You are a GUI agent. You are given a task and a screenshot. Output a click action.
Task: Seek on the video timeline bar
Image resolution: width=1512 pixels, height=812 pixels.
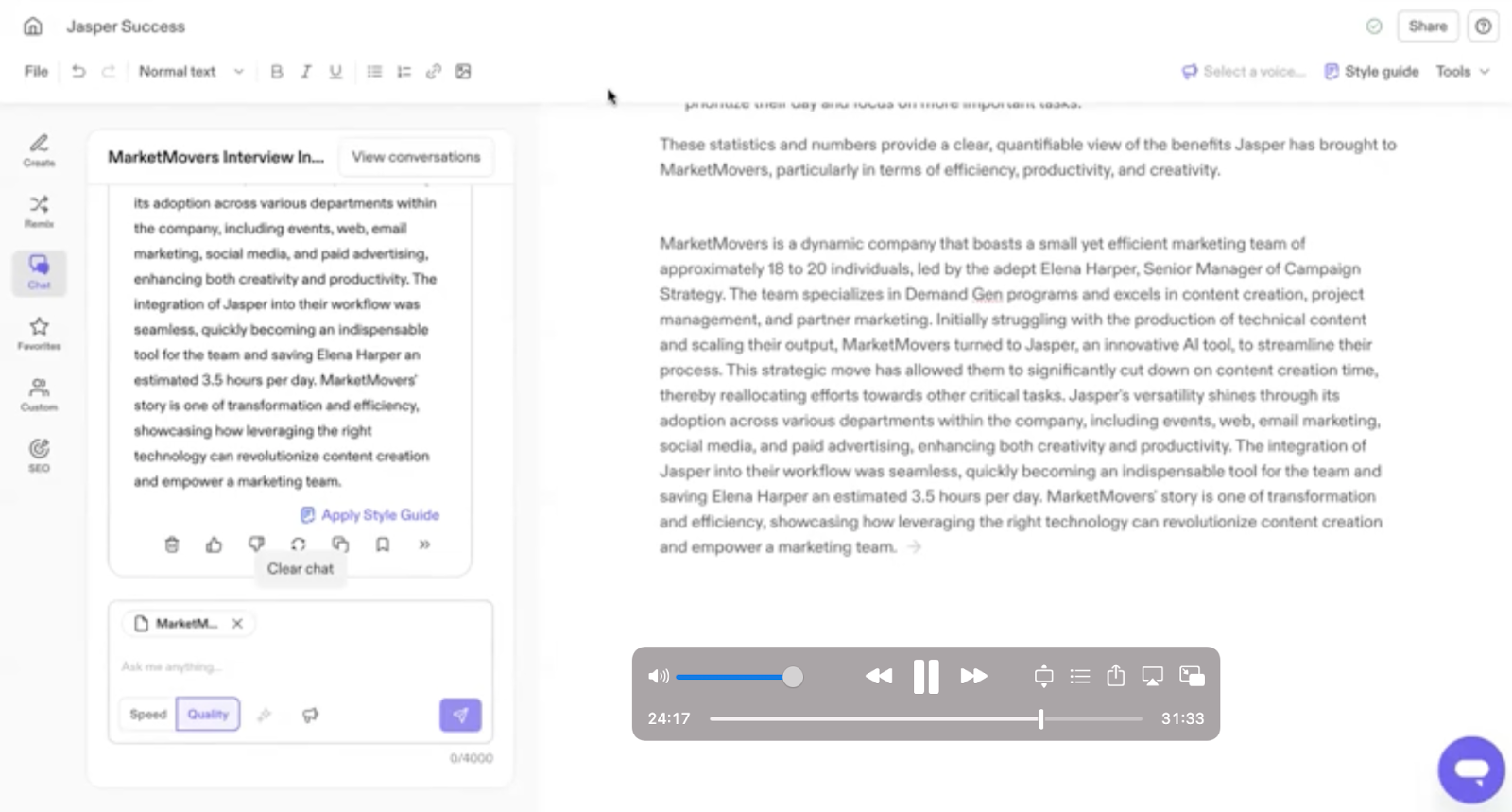coord(926,718)
